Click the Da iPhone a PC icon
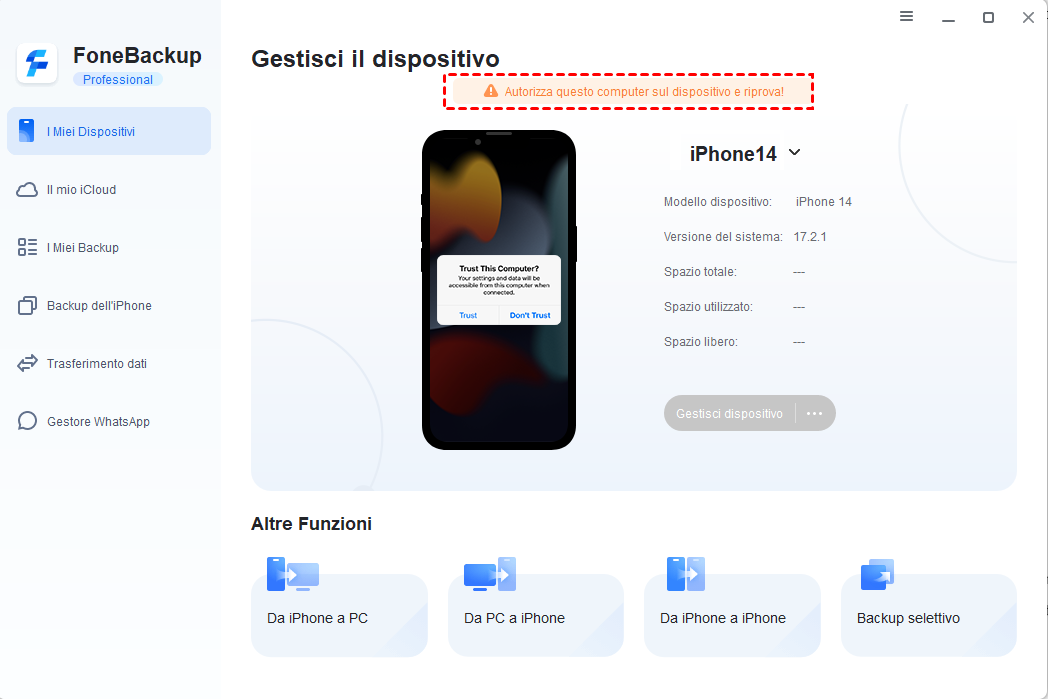 point(293,574)
